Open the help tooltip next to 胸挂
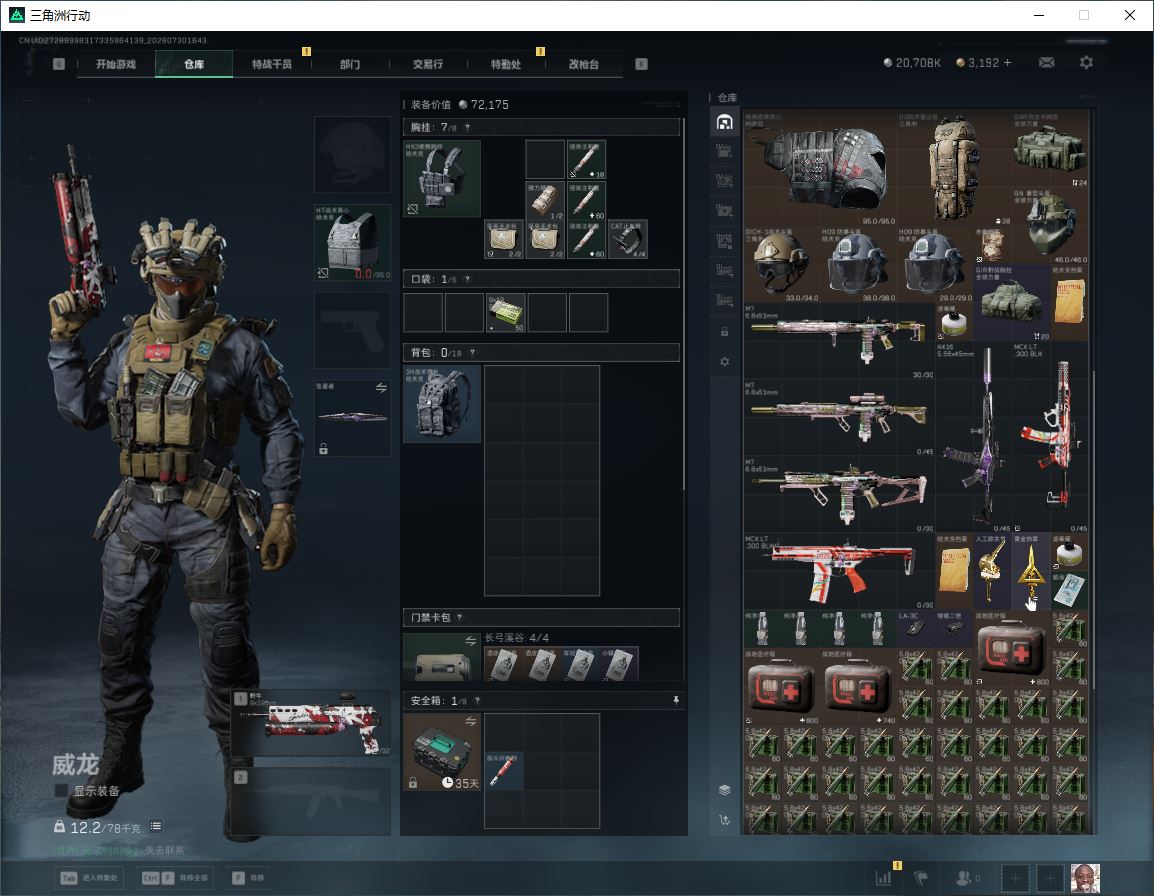The image size is (1154, 896). click(x=467, y=127)
